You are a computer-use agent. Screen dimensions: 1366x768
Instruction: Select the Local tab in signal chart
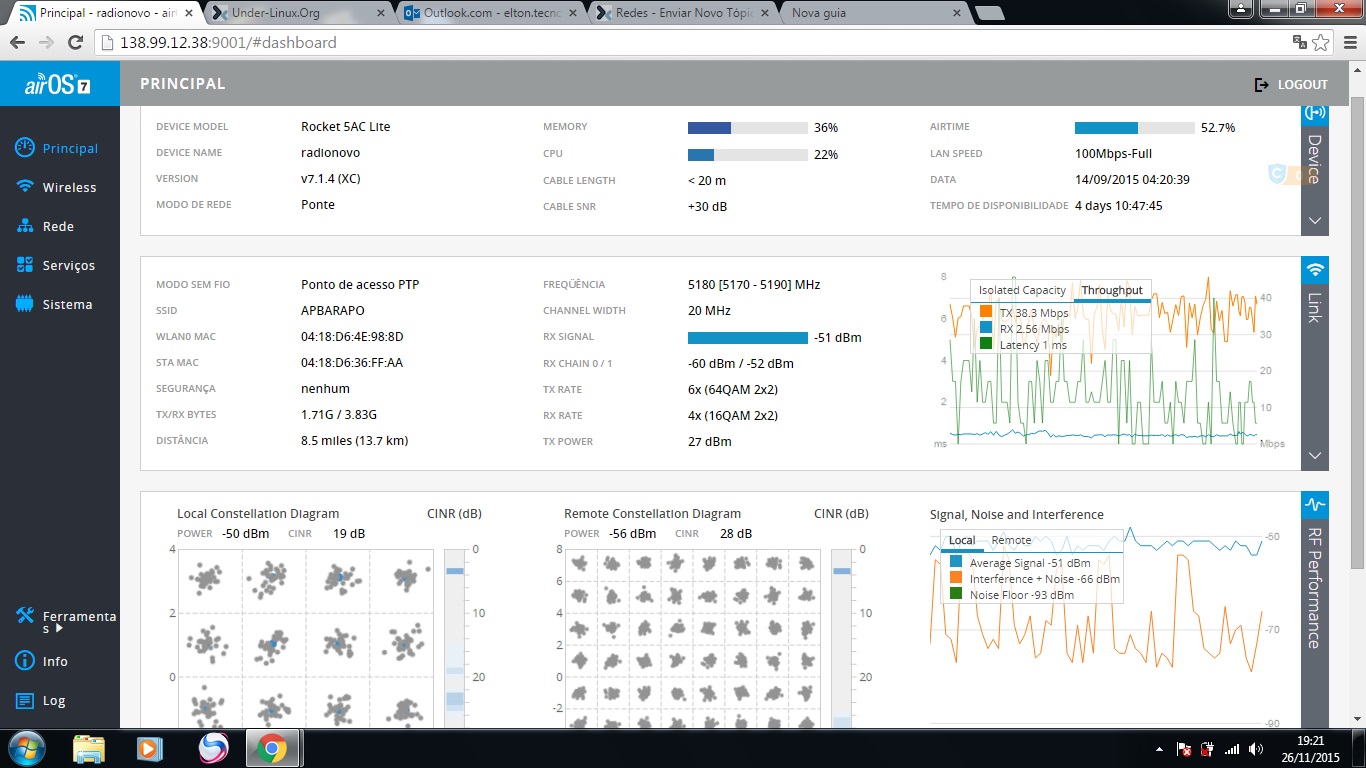(x=962, y=540)
